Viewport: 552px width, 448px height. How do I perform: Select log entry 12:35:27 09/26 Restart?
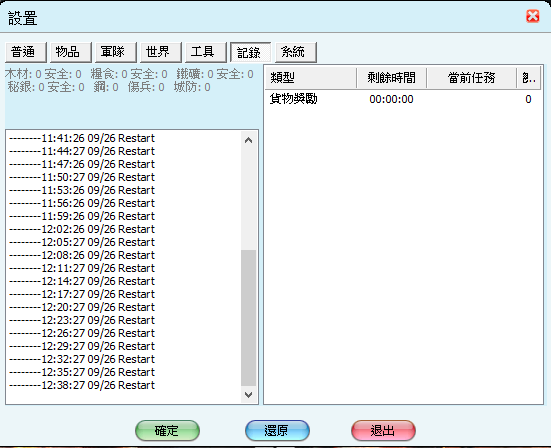point(82,372)
